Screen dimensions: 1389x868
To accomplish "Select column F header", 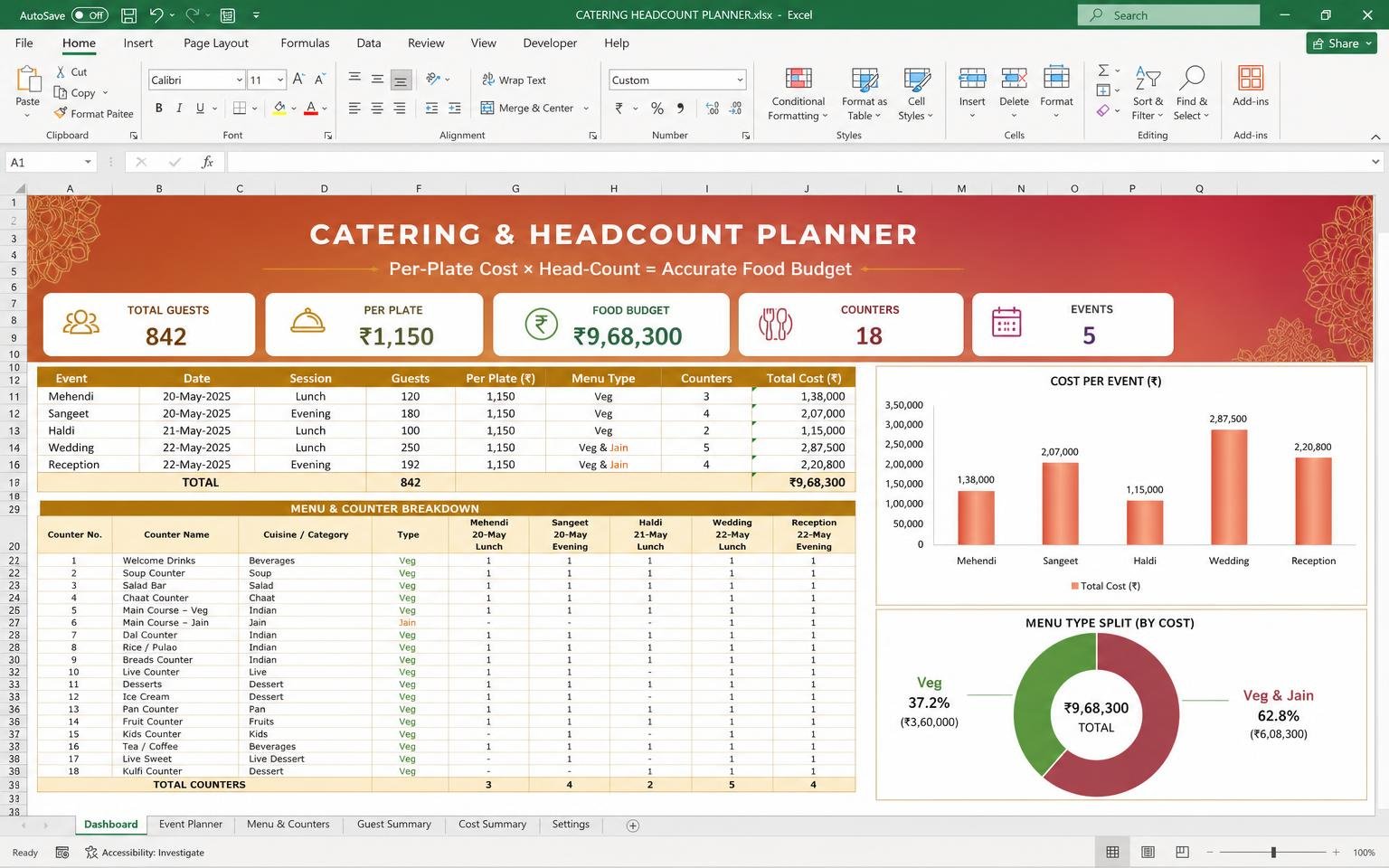I will coord(418,189).
